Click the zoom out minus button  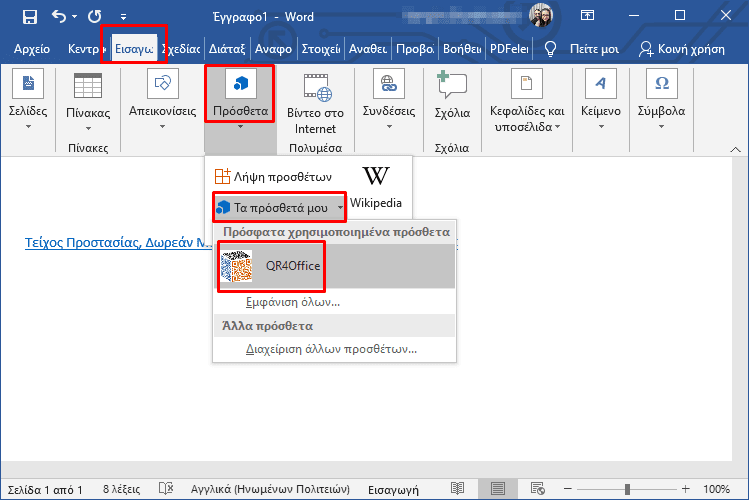(x=567, y=489)
